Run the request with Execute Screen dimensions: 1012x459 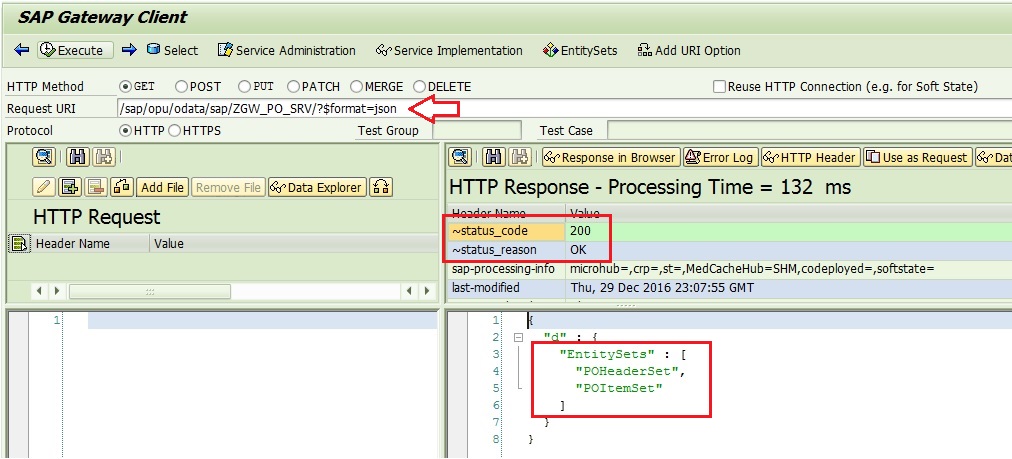pos(75,50)
